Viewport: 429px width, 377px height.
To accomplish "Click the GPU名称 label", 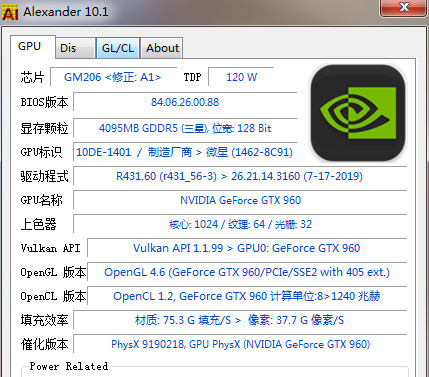I will (x=41, y=200).
